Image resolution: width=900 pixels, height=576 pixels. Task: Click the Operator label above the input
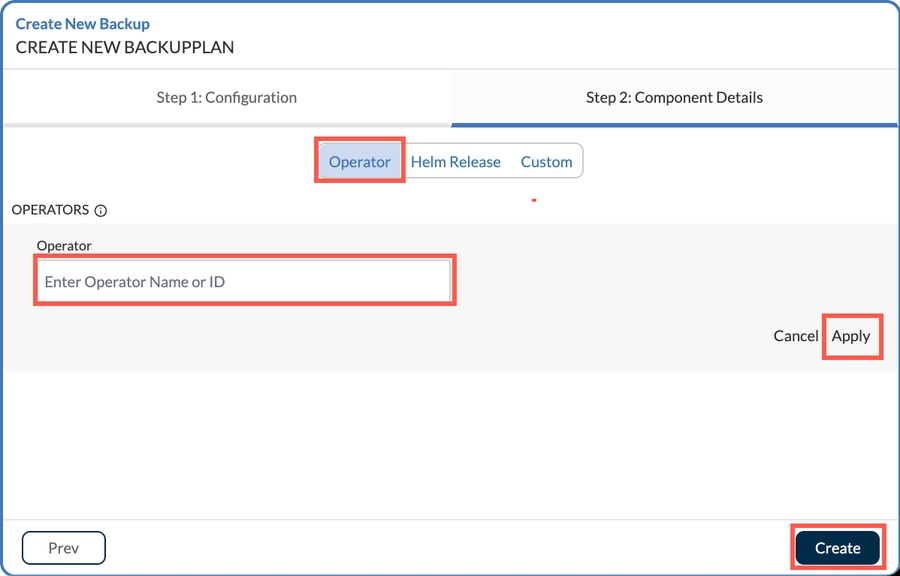(64, 246)
